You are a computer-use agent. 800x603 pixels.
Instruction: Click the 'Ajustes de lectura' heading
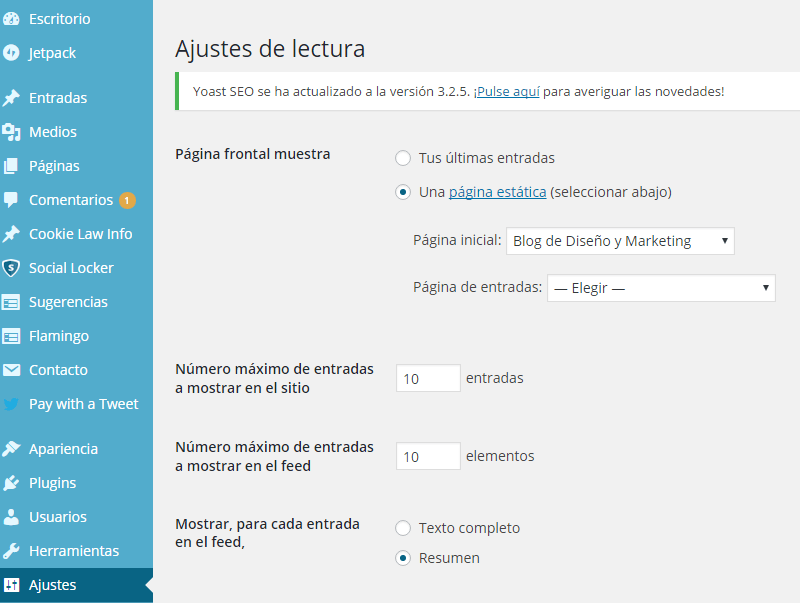[x=270, y=49]
